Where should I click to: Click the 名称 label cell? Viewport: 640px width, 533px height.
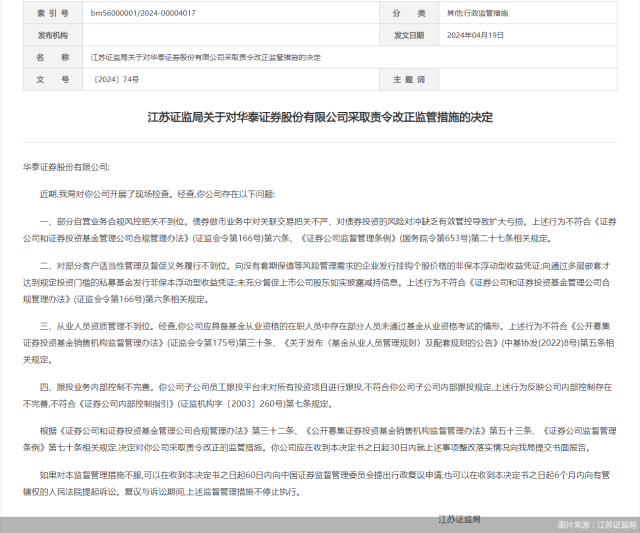pos(53,57)
